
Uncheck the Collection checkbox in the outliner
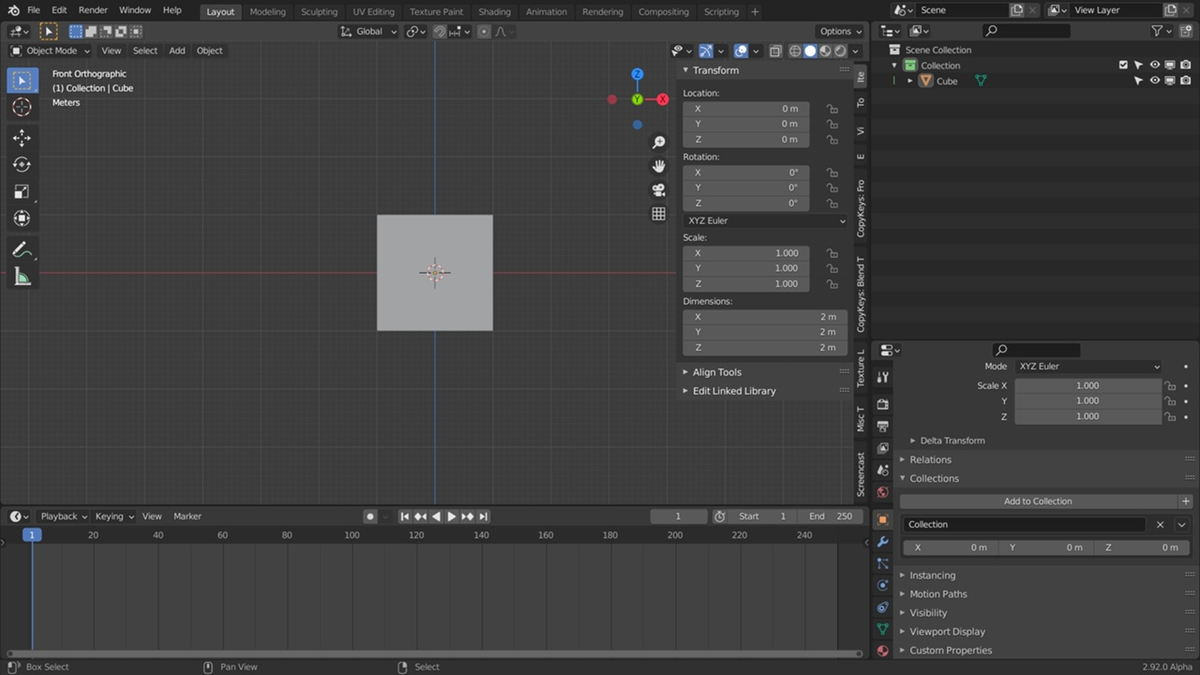click(x=1124, y=65)
